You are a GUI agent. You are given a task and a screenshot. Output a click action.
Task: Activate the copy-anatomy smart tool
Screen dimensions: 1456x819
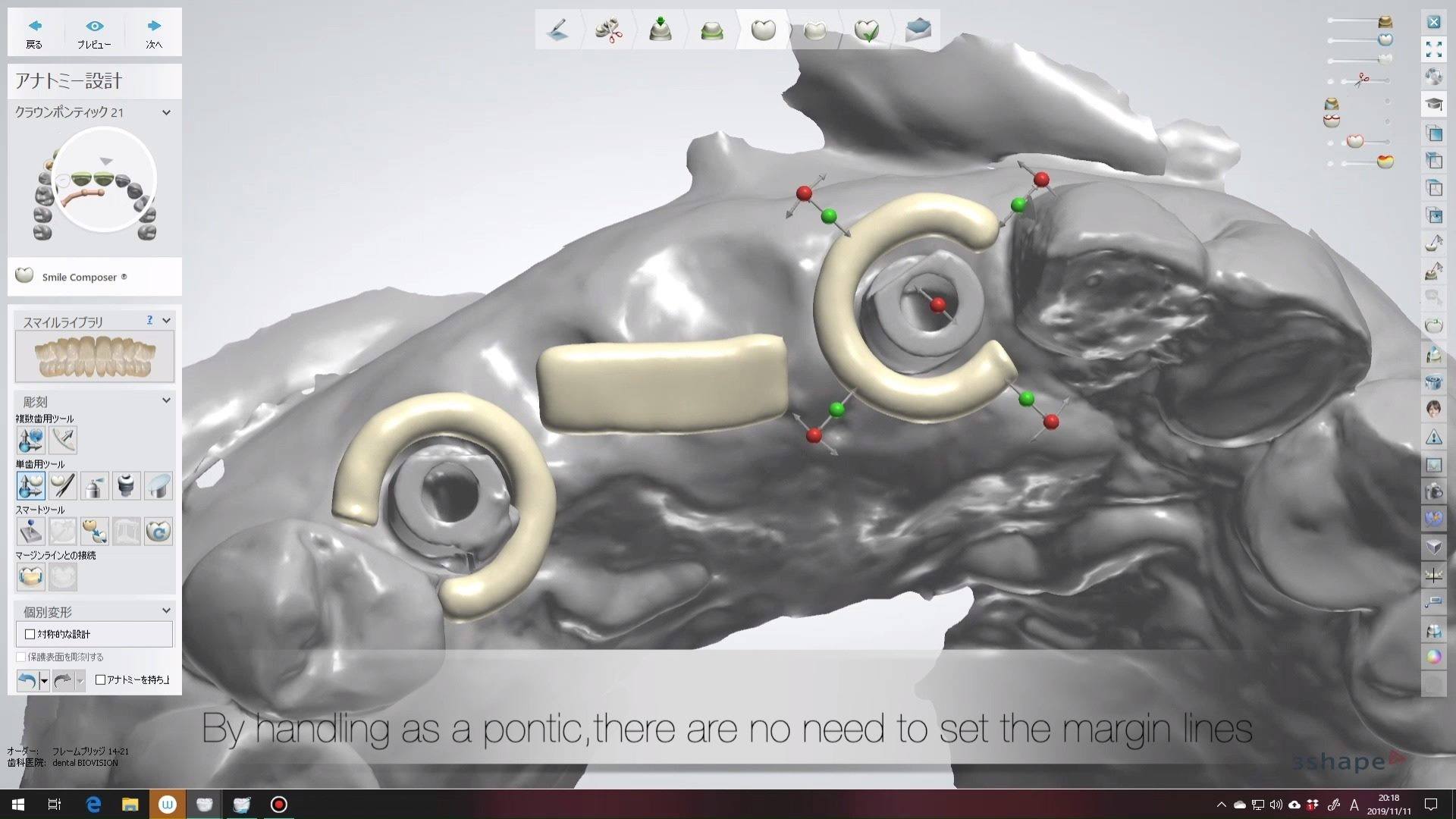point(95,531)
